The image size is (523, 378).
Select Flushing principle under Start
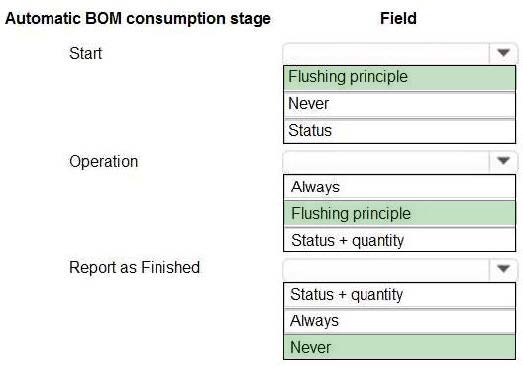399,77
